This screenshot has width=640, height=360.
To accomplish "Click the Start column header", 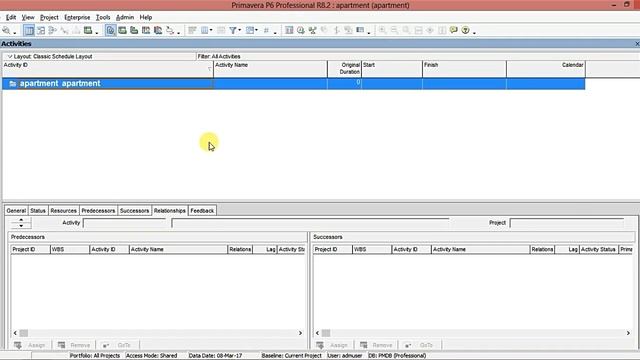I will 392,69.
